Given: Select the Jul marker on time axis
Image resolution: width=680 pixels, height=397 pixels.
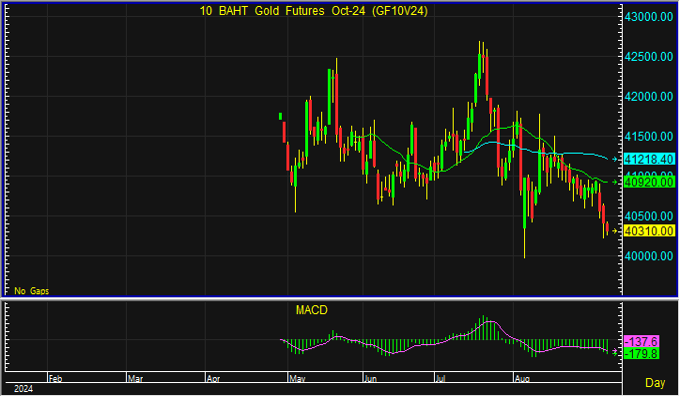Looking at the screenshot, I should 440,379.
